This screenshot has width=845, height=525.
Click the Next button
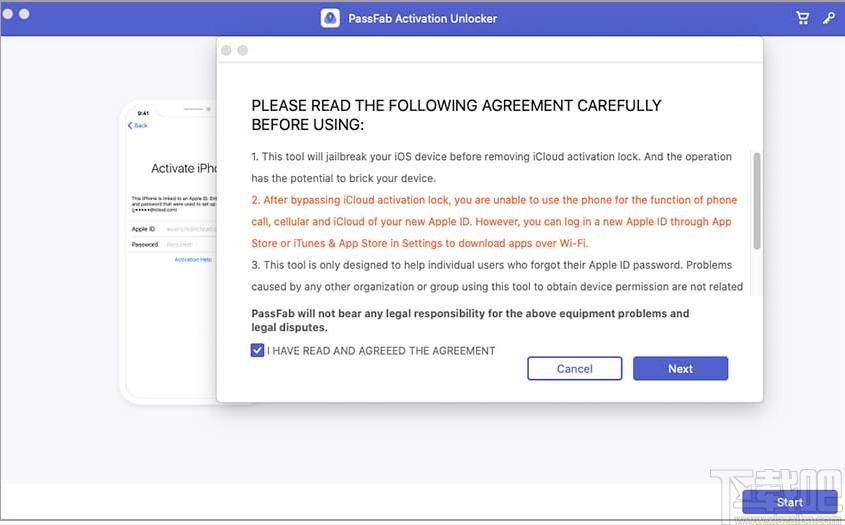680,369
